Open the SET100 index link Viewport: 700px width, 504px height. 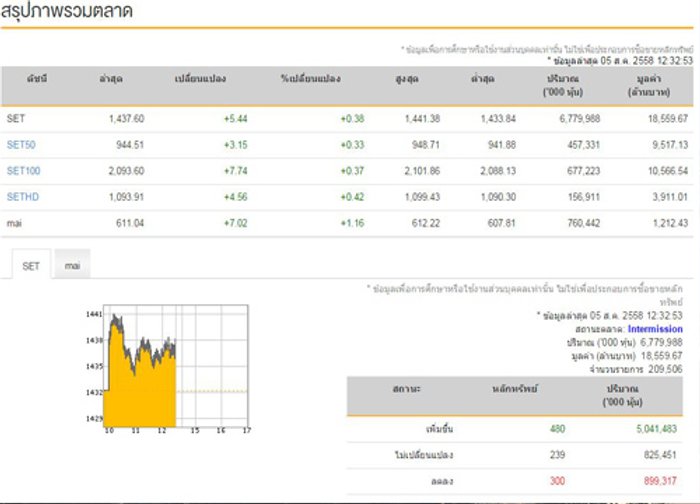pyautogui.click(x=23, y=171)
